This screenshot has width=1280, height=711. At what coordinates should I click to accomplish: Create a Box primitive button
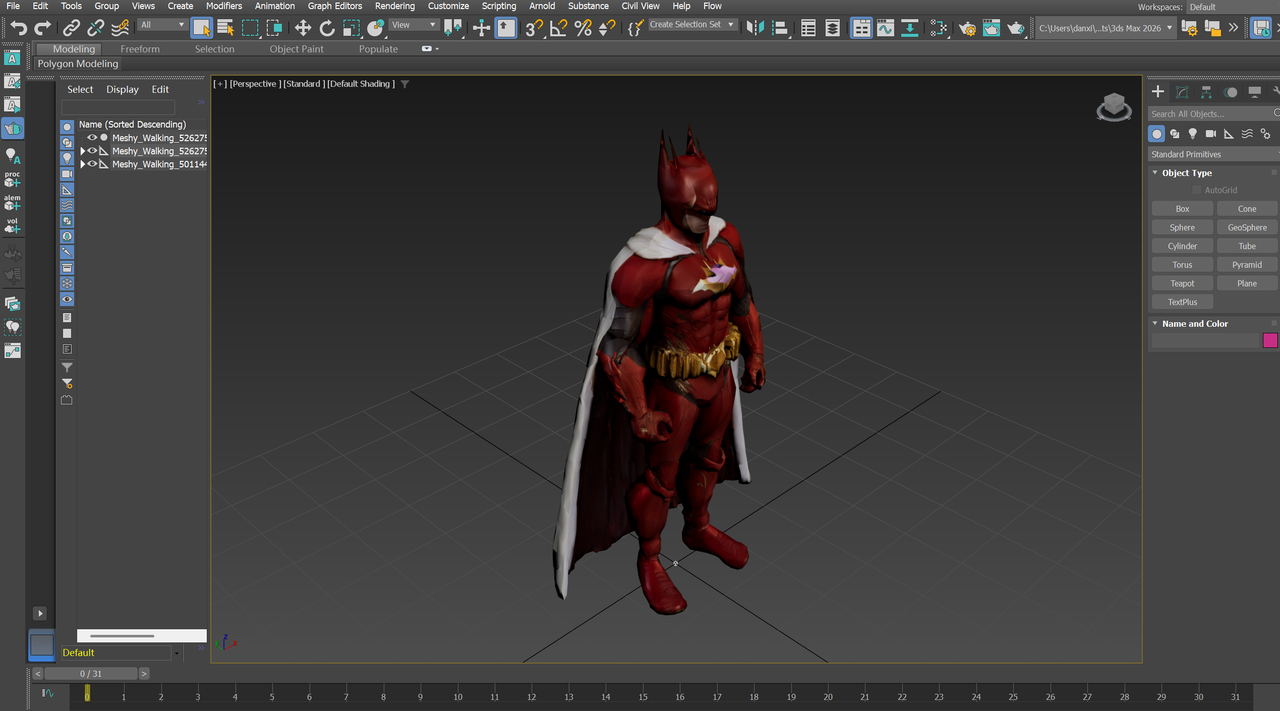pos(1182,209)
